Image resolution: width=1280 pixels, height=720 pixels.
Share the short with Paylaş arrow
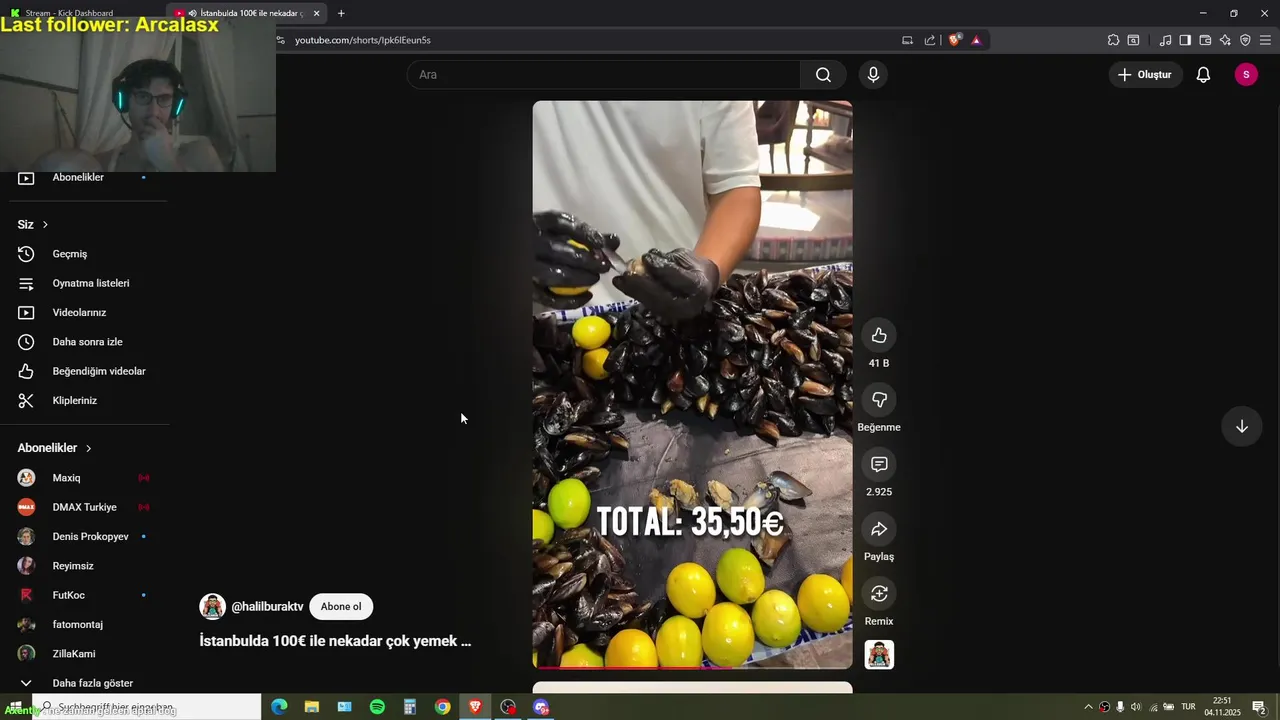pyautogui.click(x=879, y=529)
